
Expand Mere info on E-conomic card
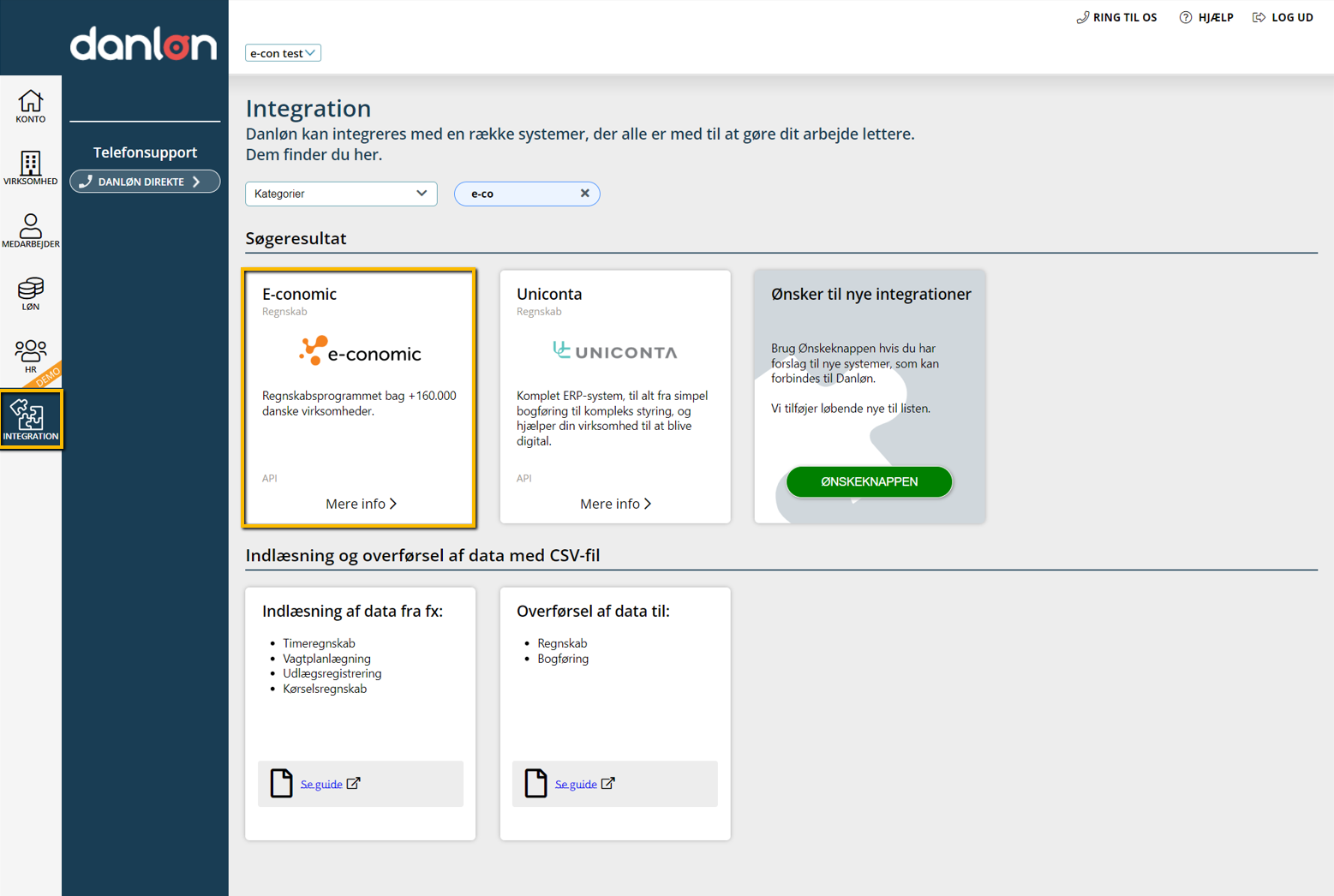[360, 504]
